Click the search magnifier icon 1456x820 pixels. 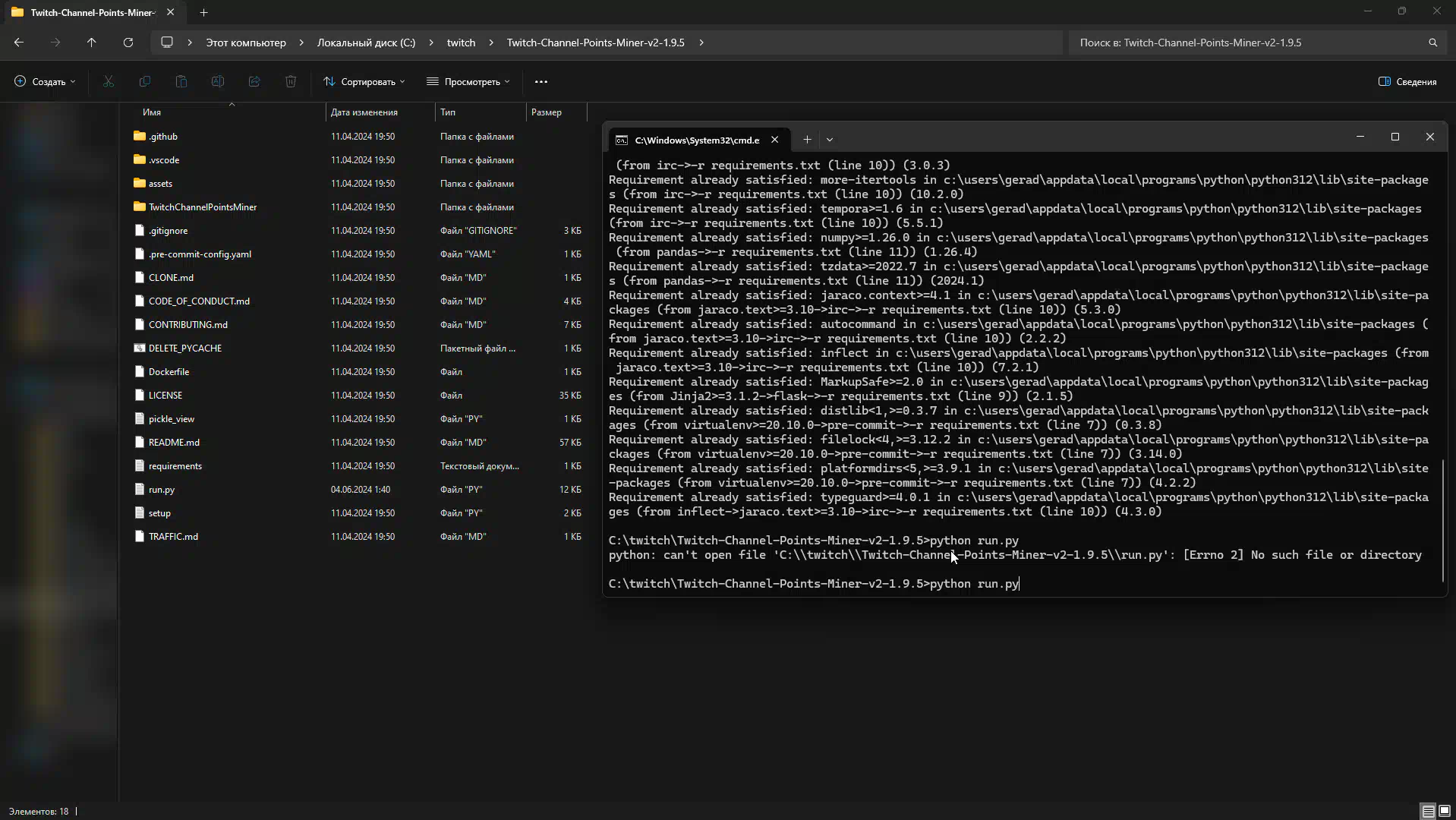pyautogui.click(x=1432, y=43)
